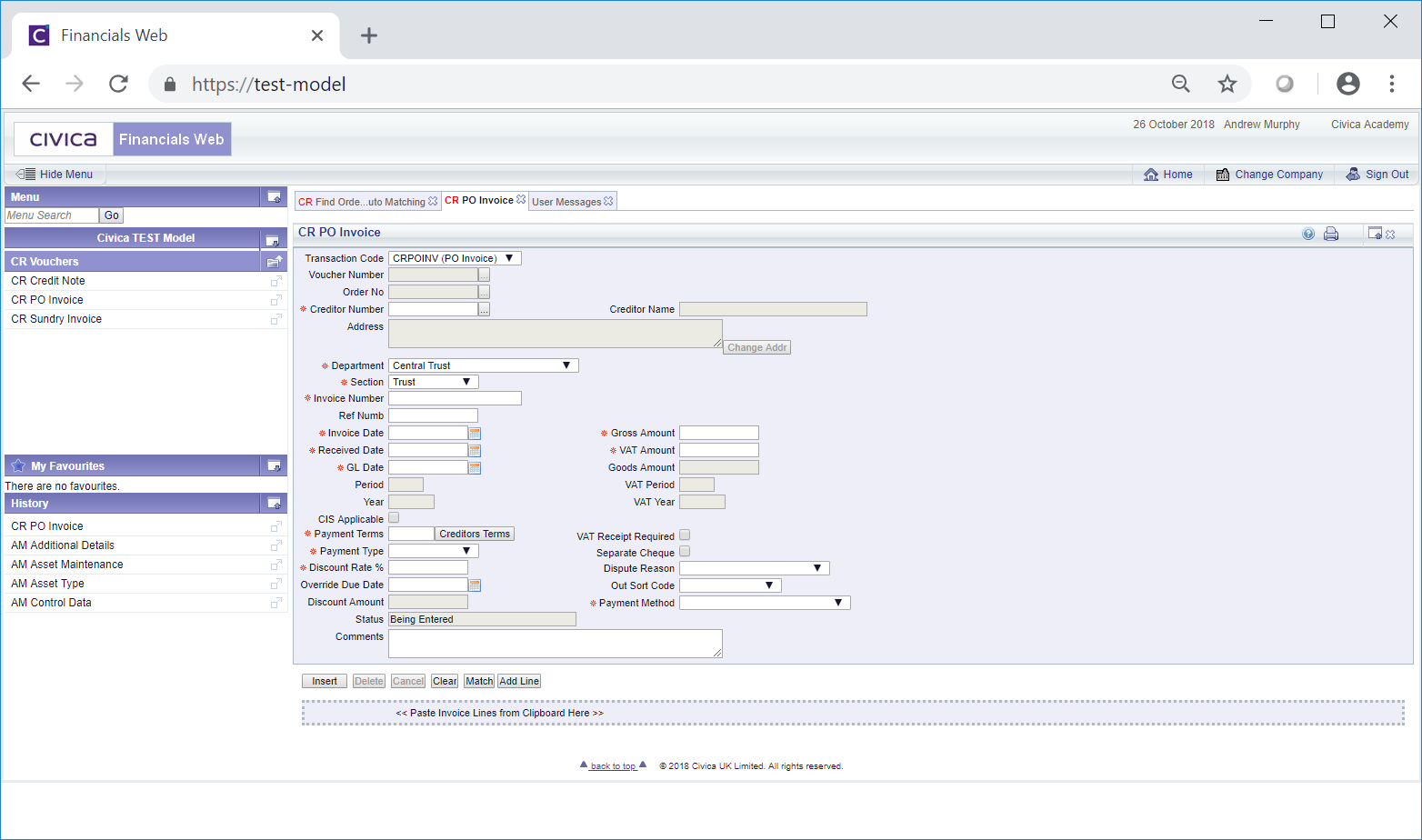Open CR Sundry Invoice in new window icon
Image resolution: width=1422 pixels, height=840 pixels.
(275, 319)
